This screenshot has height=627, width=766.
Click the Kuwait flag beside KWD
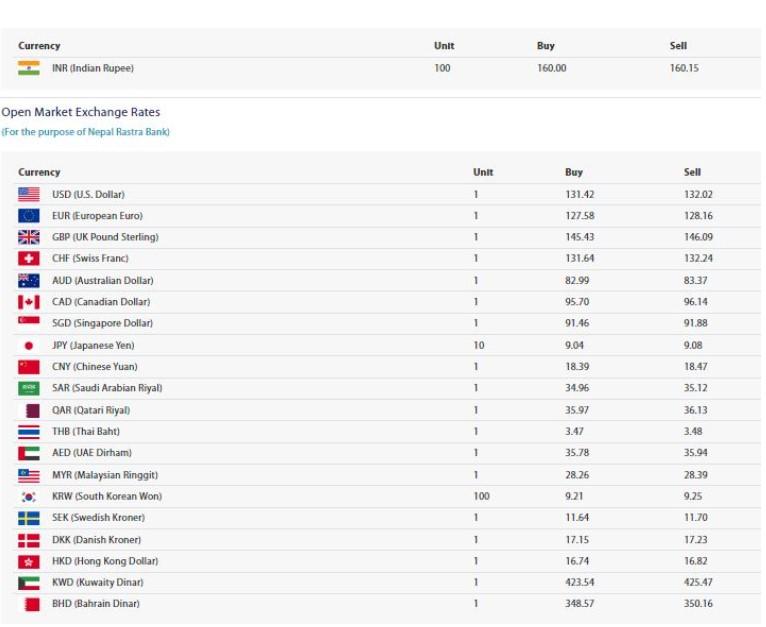[x=29, y=583]
